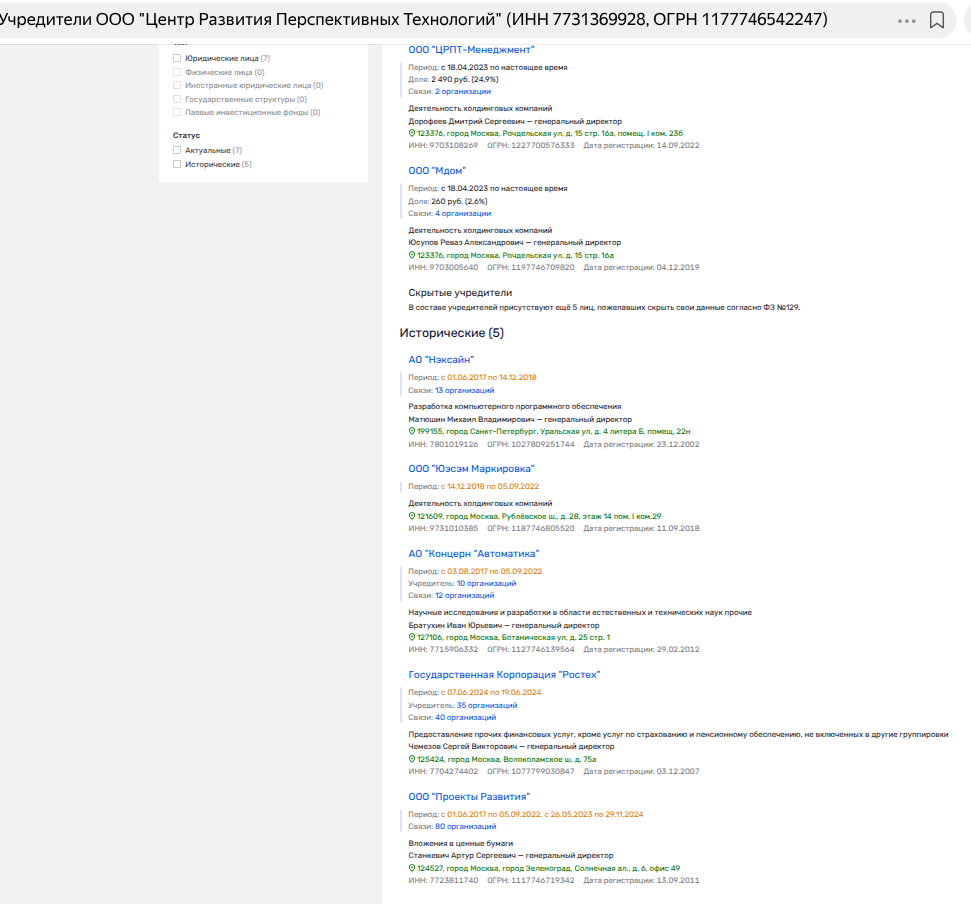
Task: Open the three-dots page options menu
Action: coord(907,20)
